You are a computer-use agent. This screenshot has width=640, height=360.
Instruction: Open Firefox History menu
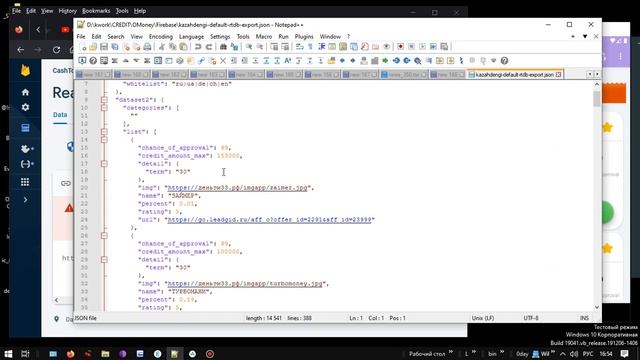pyautogui.click(x=67, y=11)
